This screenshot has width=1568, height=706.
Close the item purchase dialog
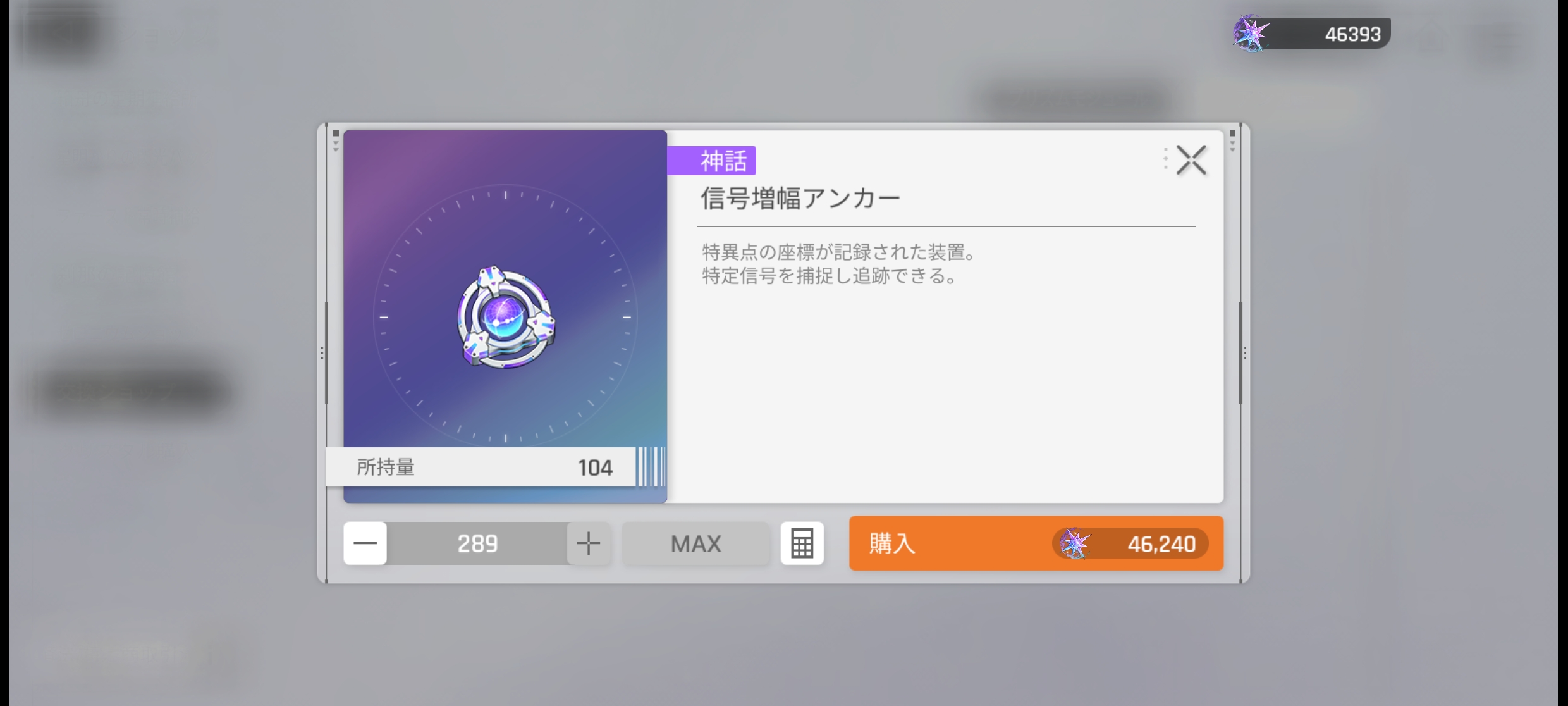pos(1191,160)
